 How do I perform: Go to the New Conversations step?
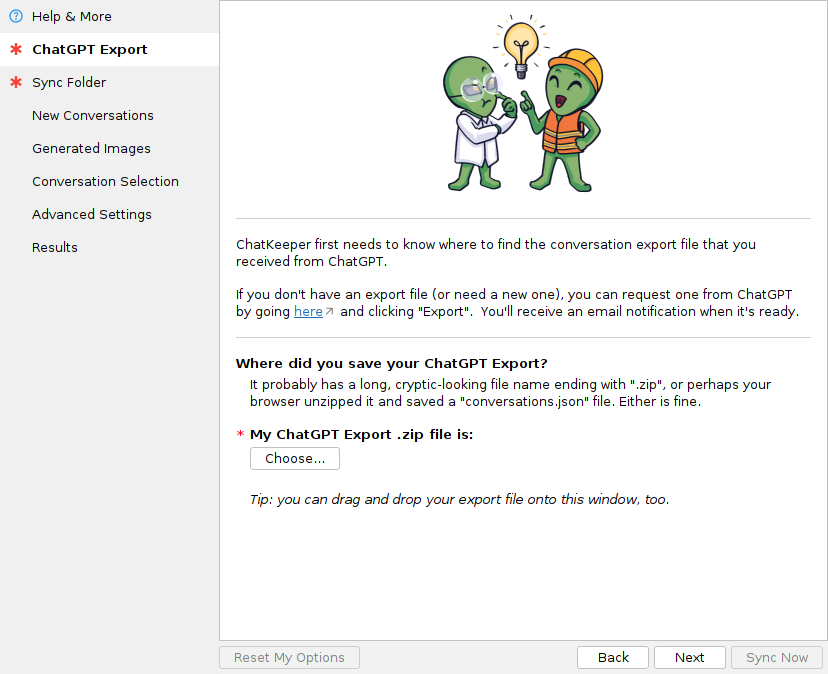click(93, 115)
